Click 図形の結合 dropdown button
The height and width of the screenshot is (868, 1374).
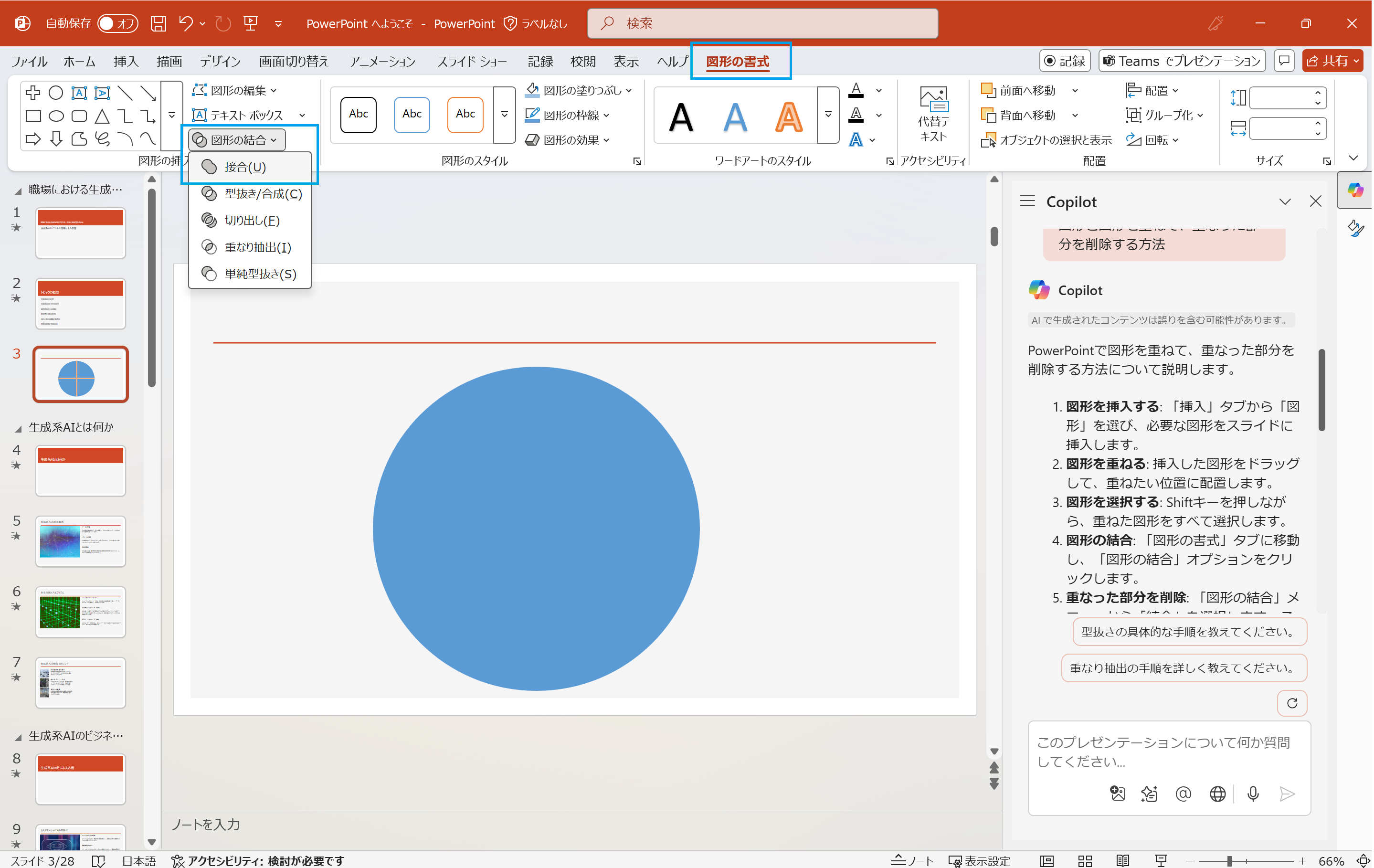point(236,140)
